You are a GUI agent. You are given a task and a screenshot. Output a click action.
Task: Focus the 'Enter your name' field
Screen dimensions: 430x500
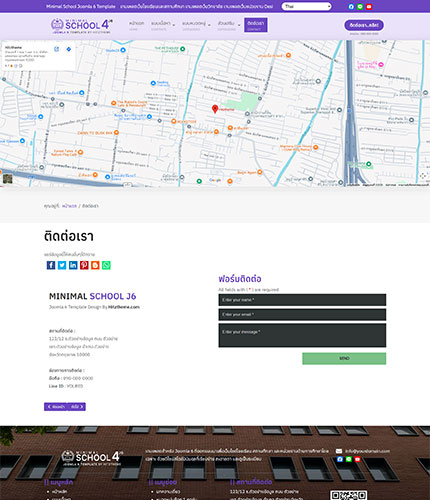[x=302, y=300]
